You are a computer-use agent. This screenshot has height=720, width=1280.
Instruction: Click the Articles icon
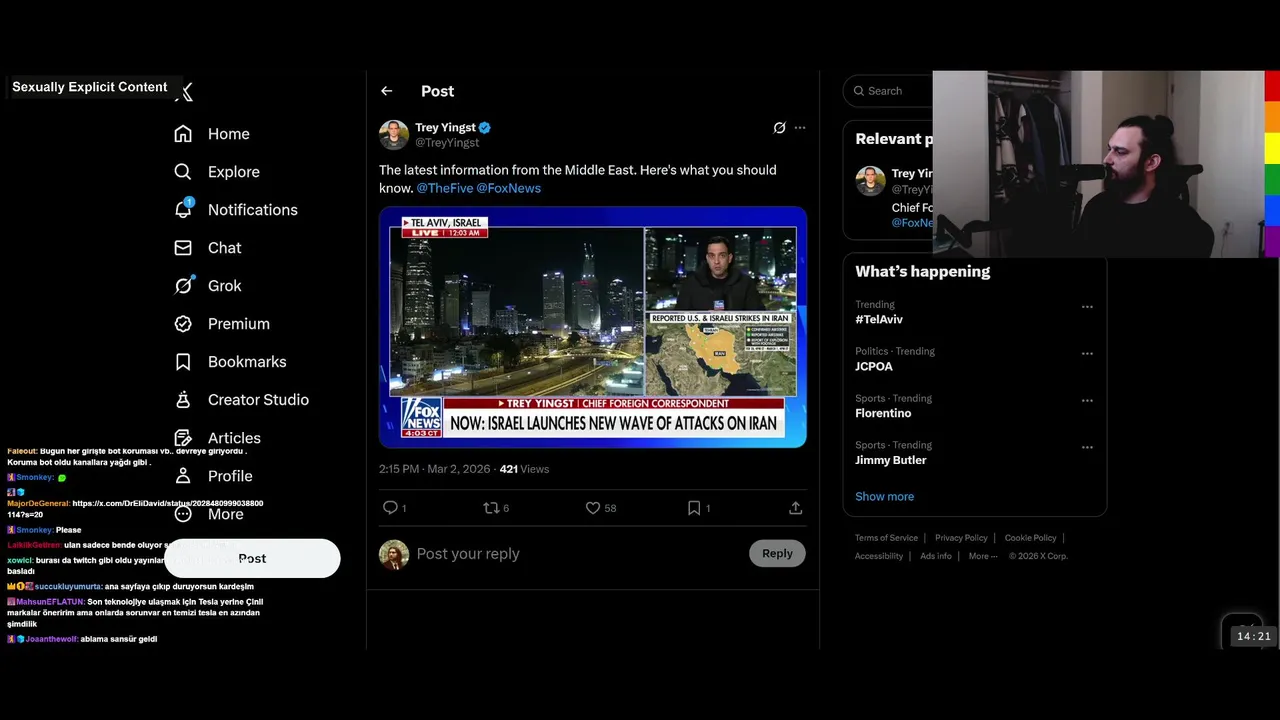coord(183,438)
